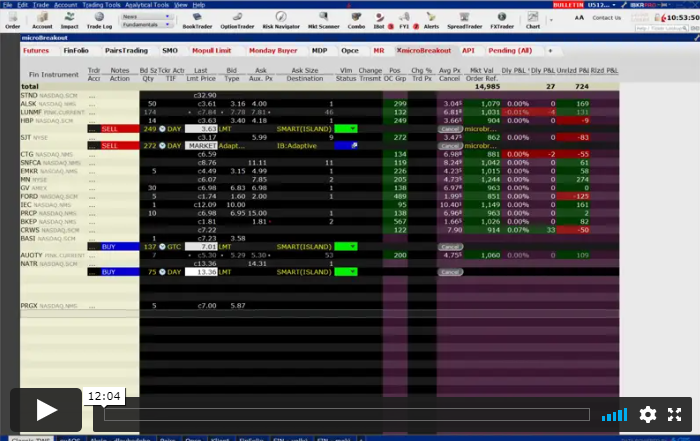Open the Help menu
Viewport: 700px width, 441px height.
199,5
